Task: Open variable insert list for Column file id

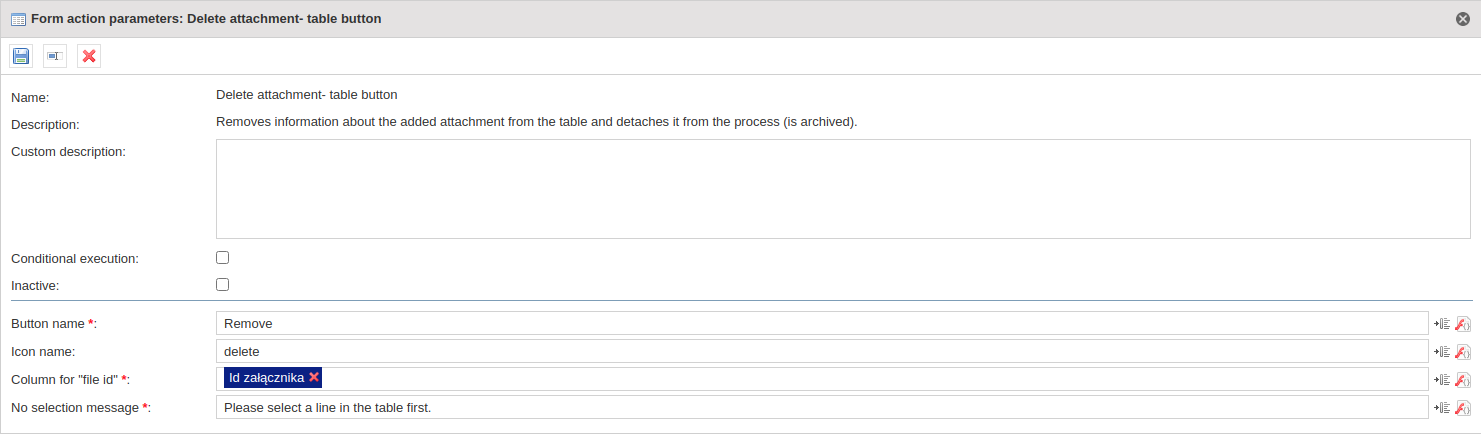Action: click(x=1442, y=379)
